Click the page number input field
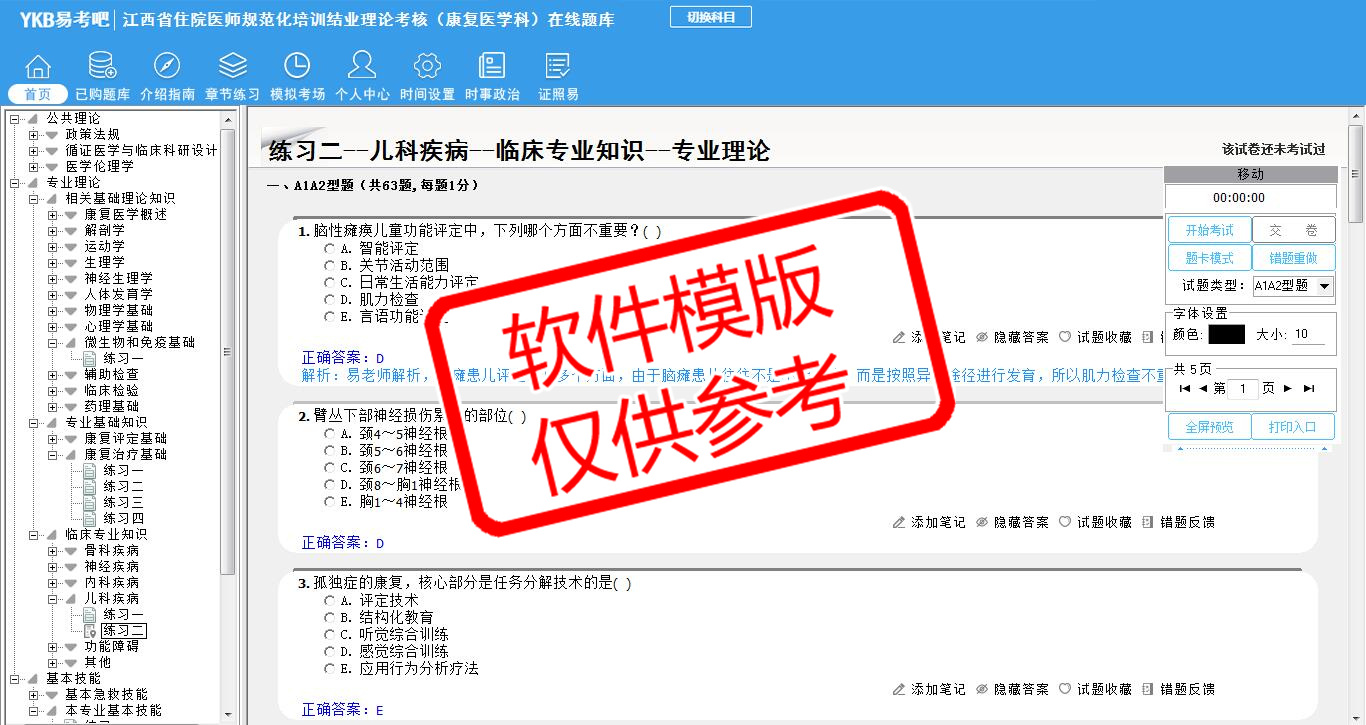1366x725 pixels. (1242, 389)
